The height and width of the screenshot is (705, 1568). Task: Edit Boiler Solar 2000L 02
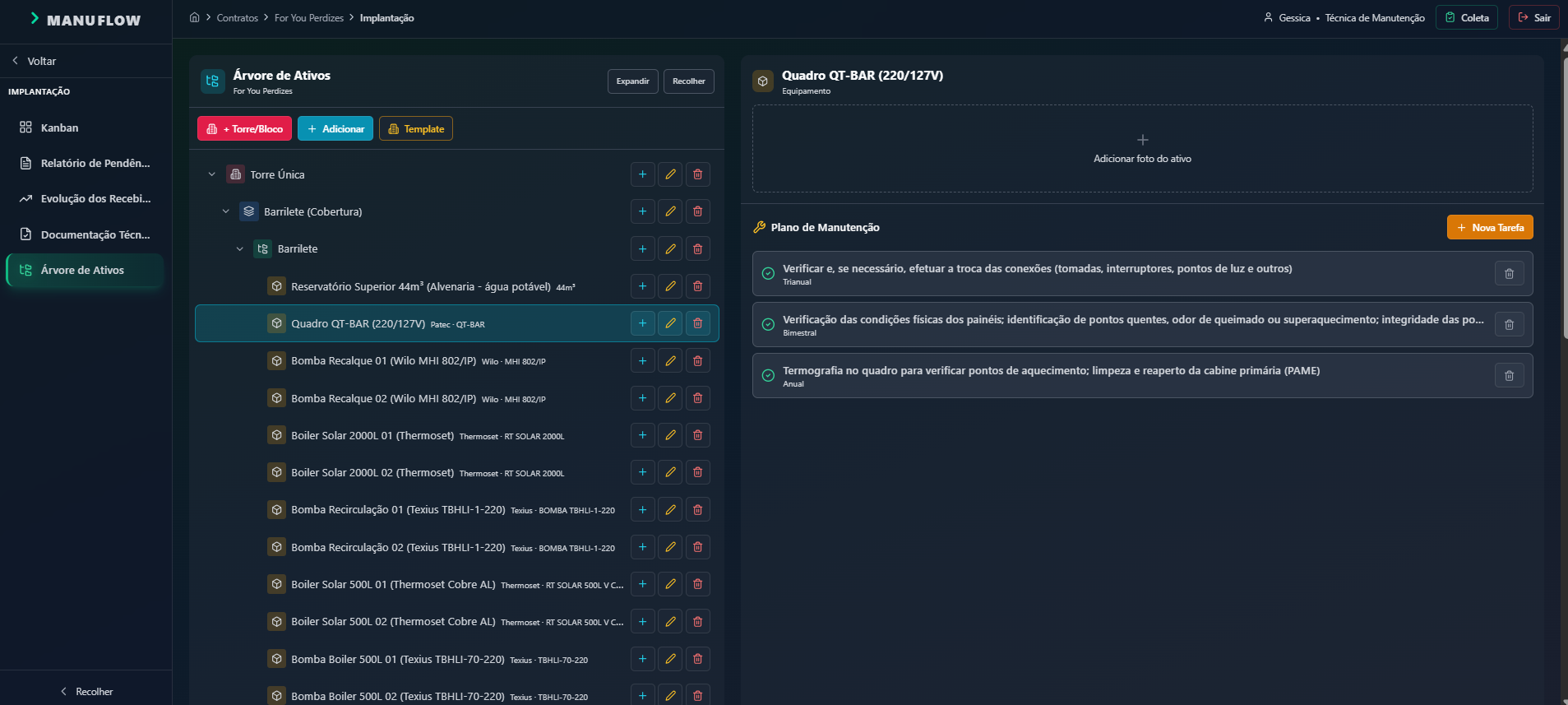[670, 472]
